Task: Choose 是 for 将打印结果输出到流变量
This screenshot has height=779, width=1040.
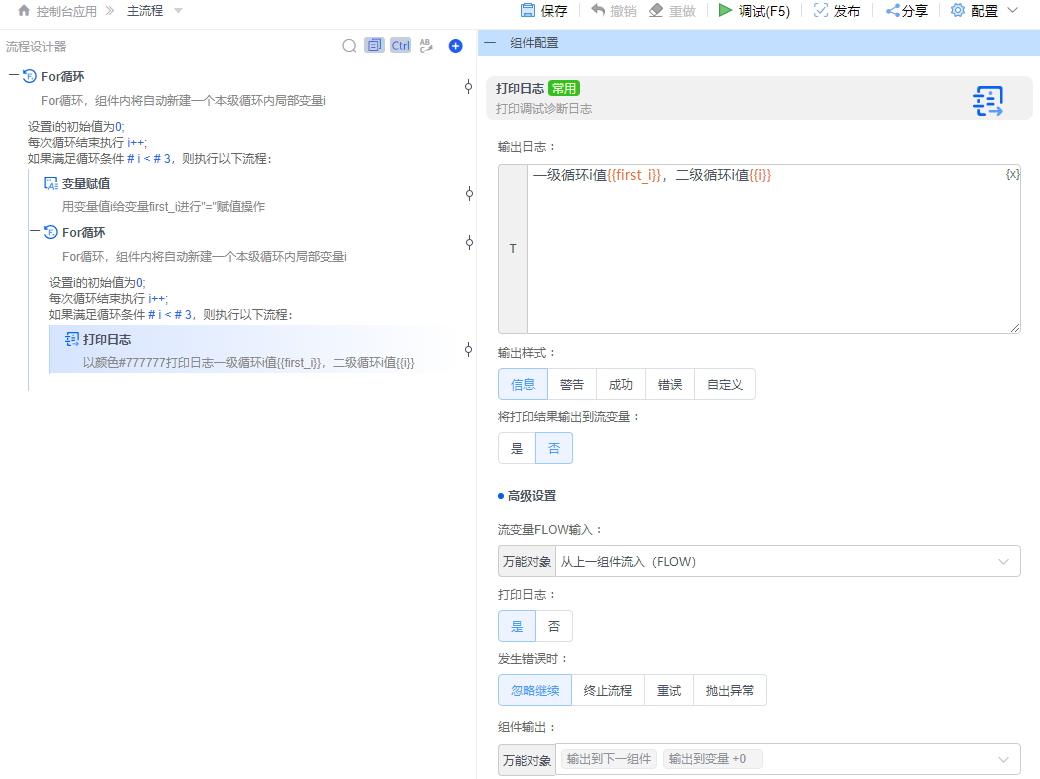Action: 517,448
